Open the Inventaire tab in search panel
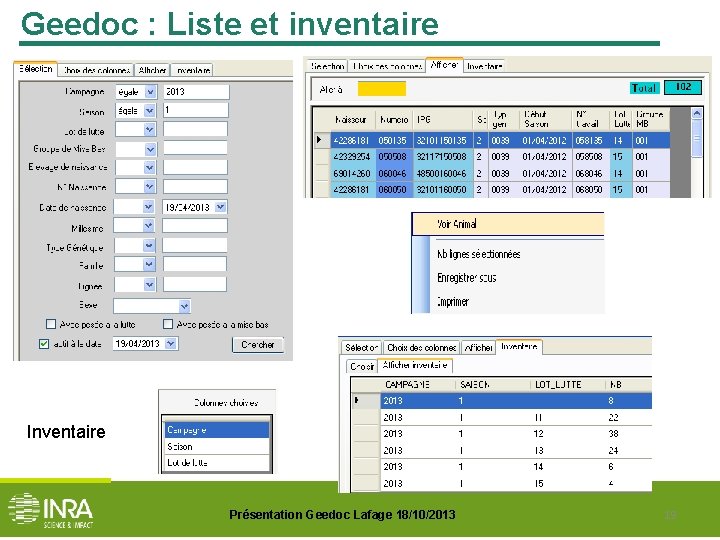The height and width of the screenshot is (540, 720). pos(192,70)
